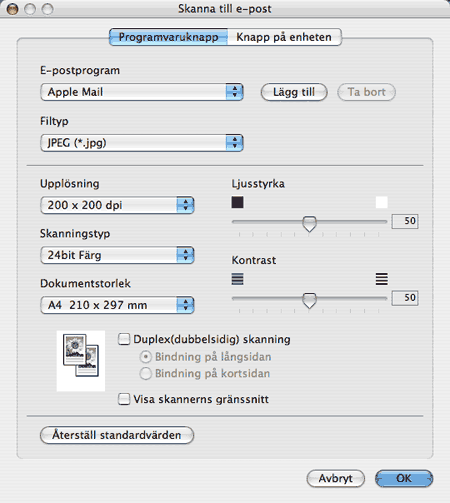Screen dimensions: 450x503
Task: Select the Programvaruknapp tab
Action: [x=169, y=37]
